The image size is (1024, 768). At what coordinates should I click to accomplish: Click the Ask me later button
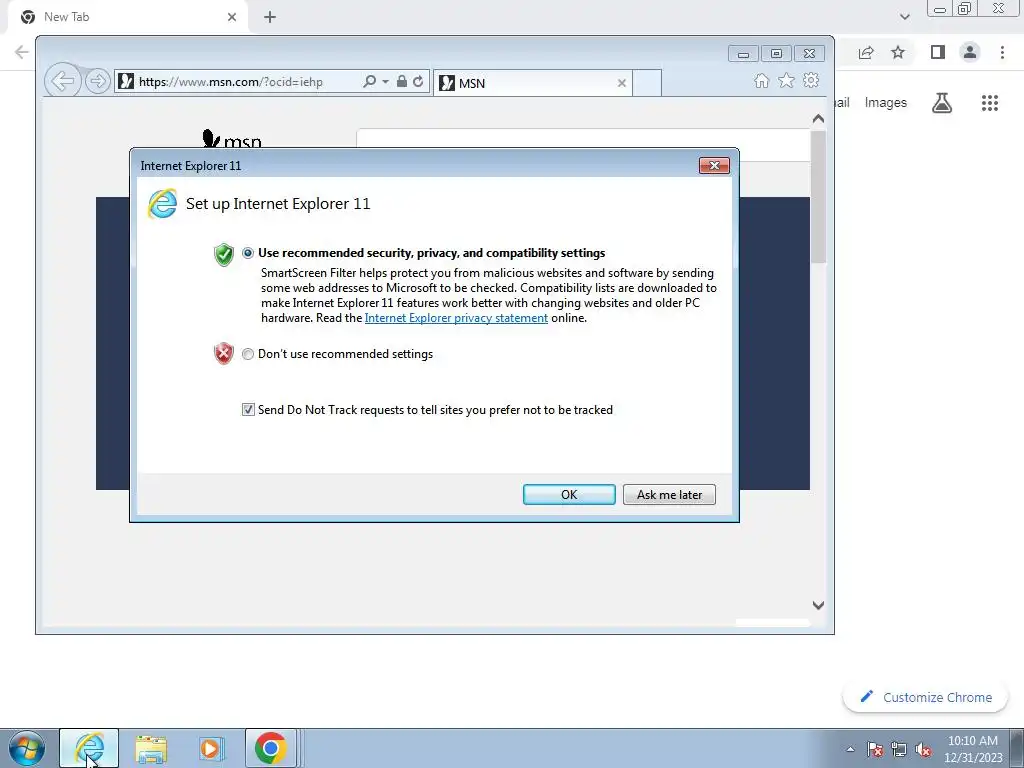[669, 494]
